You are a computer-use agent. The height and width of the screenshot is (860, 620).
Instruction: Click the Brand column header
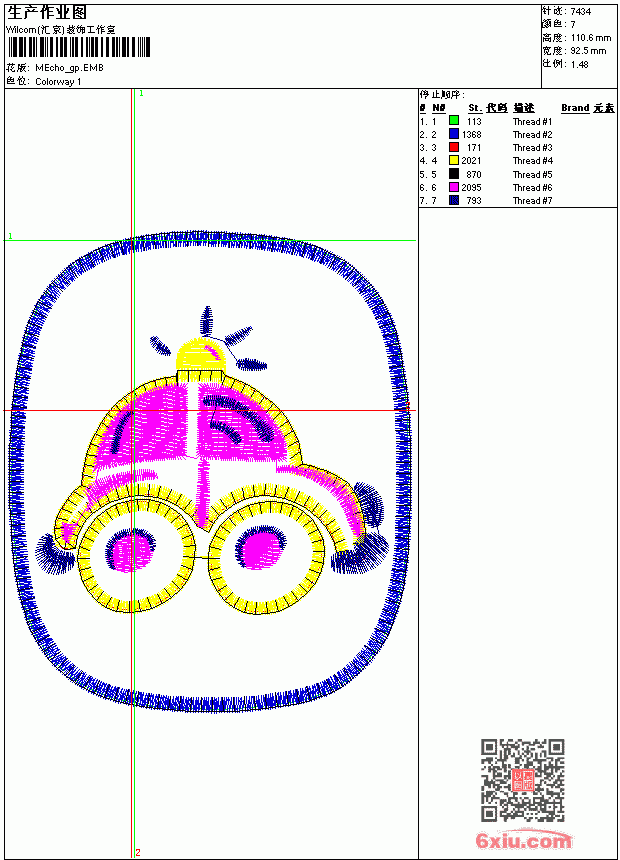(x=574, y=108)
